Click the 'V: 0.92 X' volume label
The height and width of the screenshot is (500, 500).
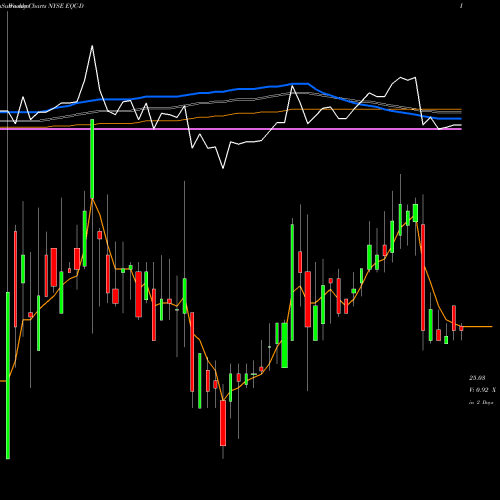pyautogui.click(x=482, y=389)
